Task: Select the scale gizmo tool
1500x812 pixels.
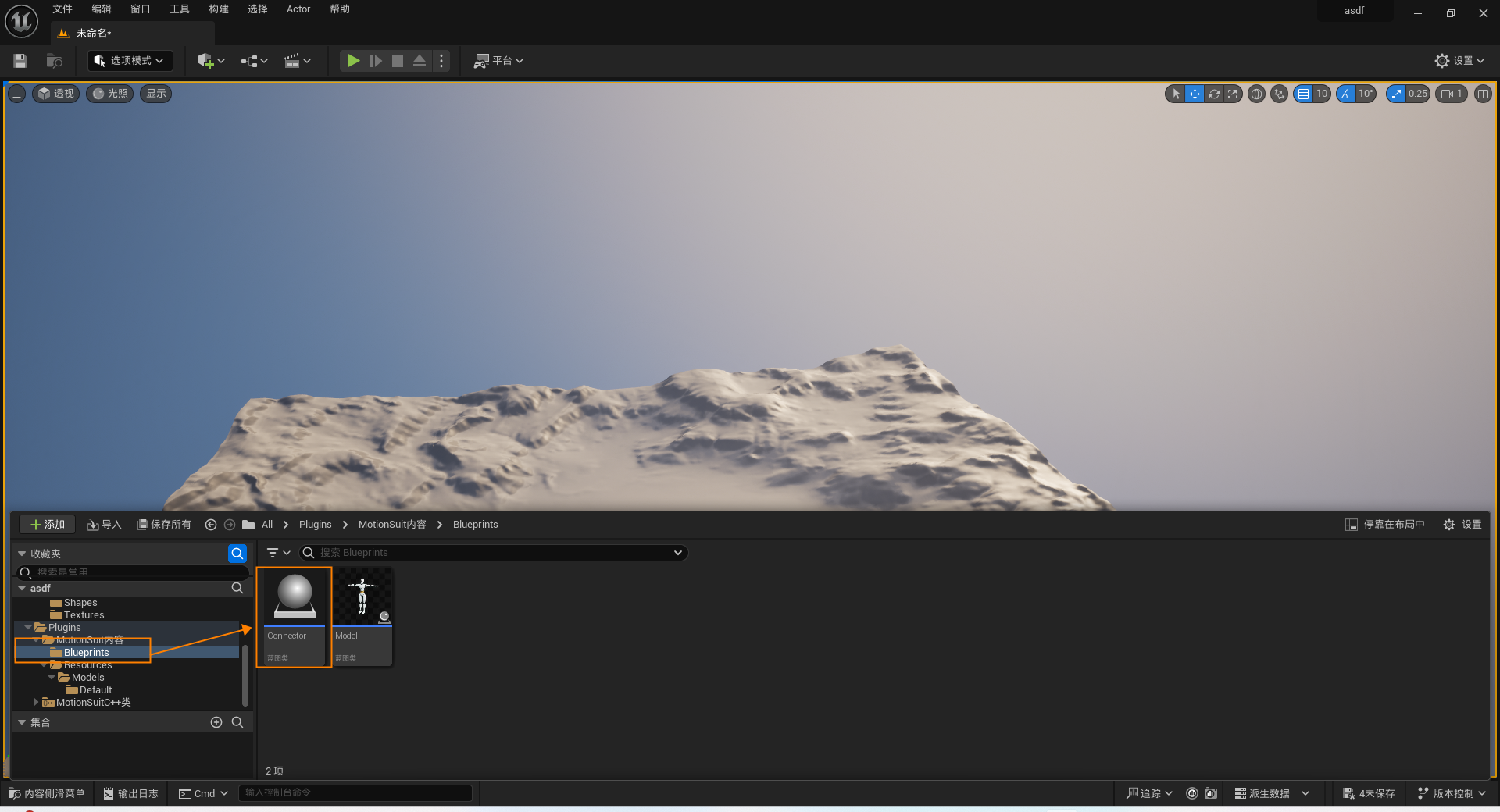Action: tap(1233, 94)
